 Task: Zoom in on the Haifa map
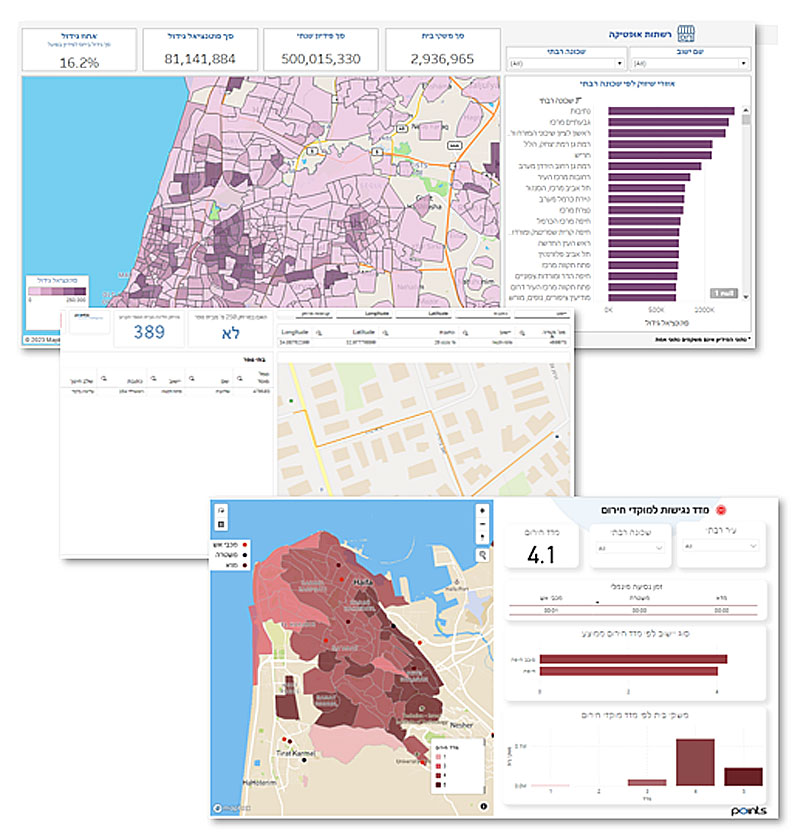(483, 508)
